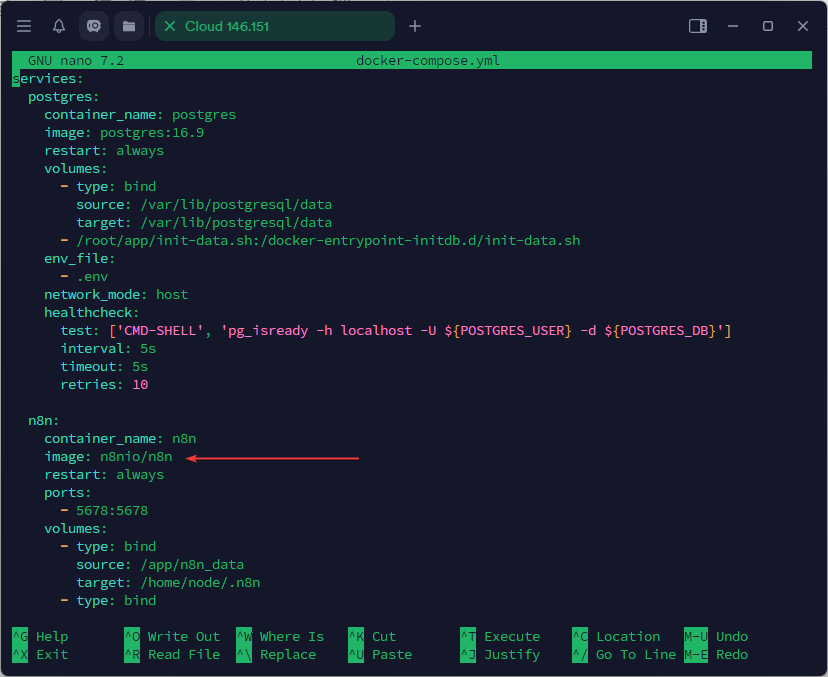Click the M-U Undo shortcut
This screenshot has height=677, width=828.
(x=716, y=636)
